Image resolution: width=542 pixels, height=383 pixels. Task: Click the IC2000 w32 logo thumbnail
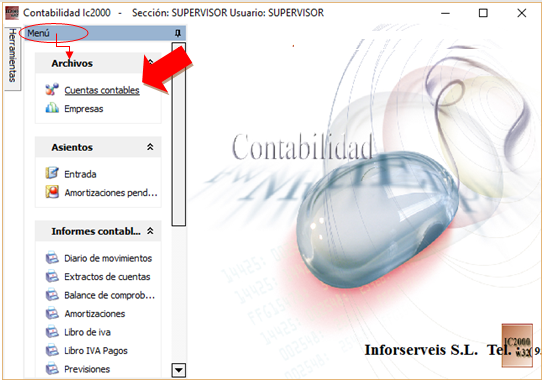point(517,345)
